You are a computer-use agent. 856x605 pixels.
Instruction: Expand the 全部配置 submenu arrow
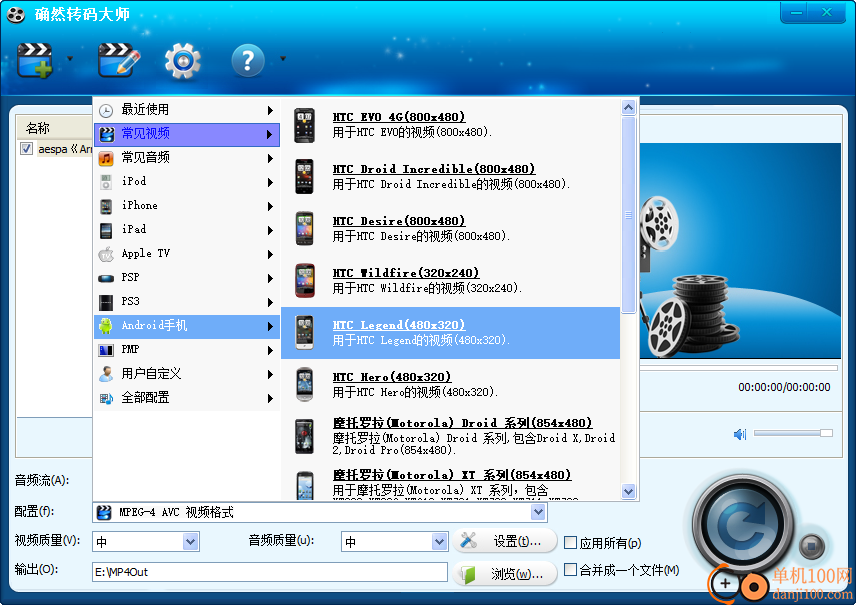[x=270, y=399]
